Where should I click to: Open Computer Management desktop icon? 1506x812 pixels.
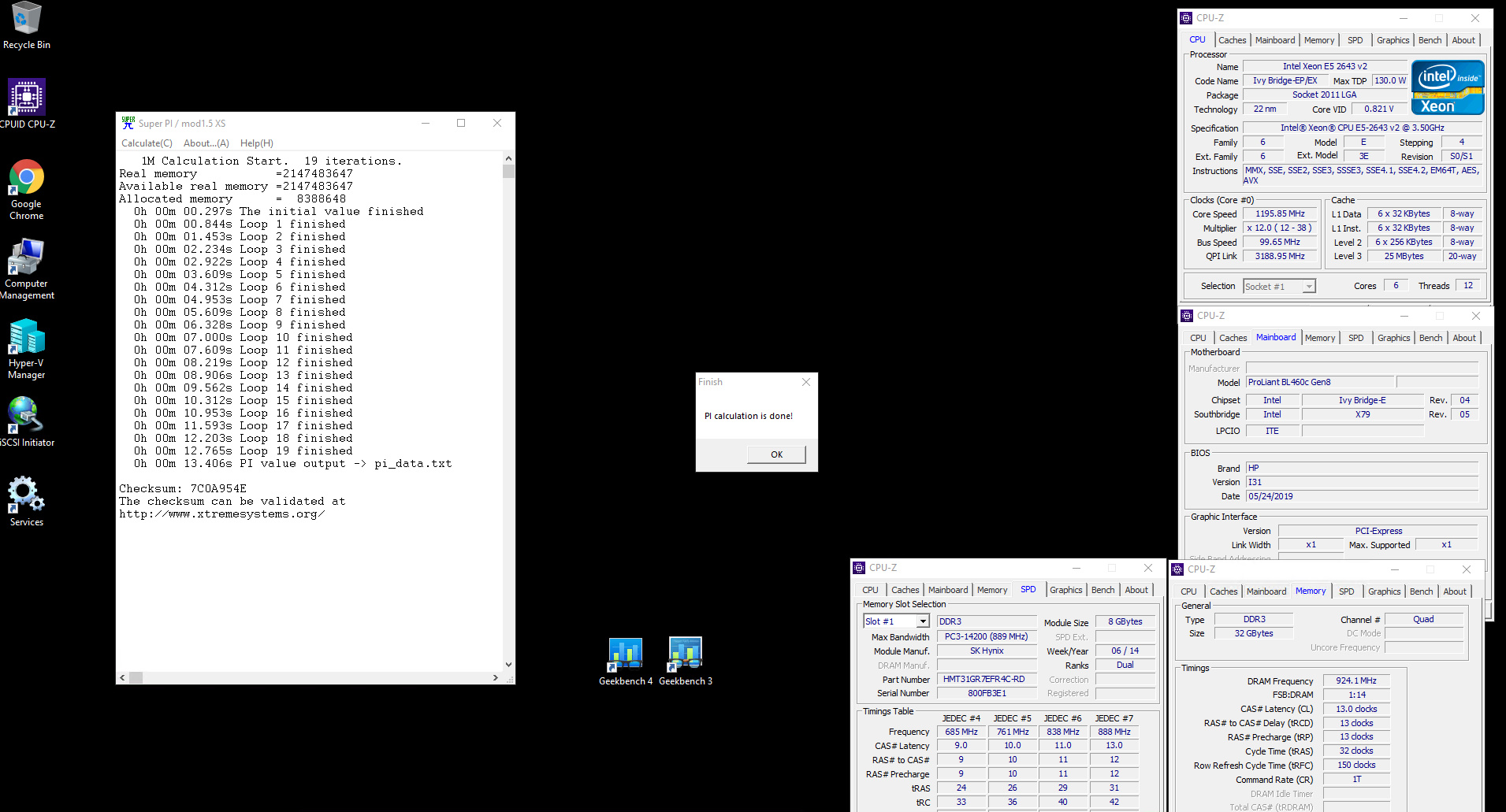click(x=27, y=269)
